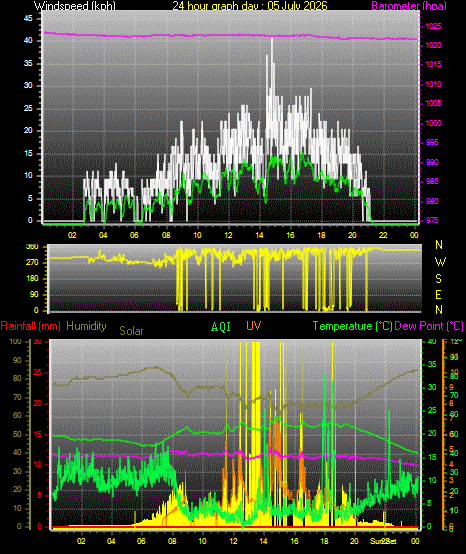This screenshot has height=554, width=466.
Task: Click the Barometer (hpa) legend label
Action: click(409, 5)
